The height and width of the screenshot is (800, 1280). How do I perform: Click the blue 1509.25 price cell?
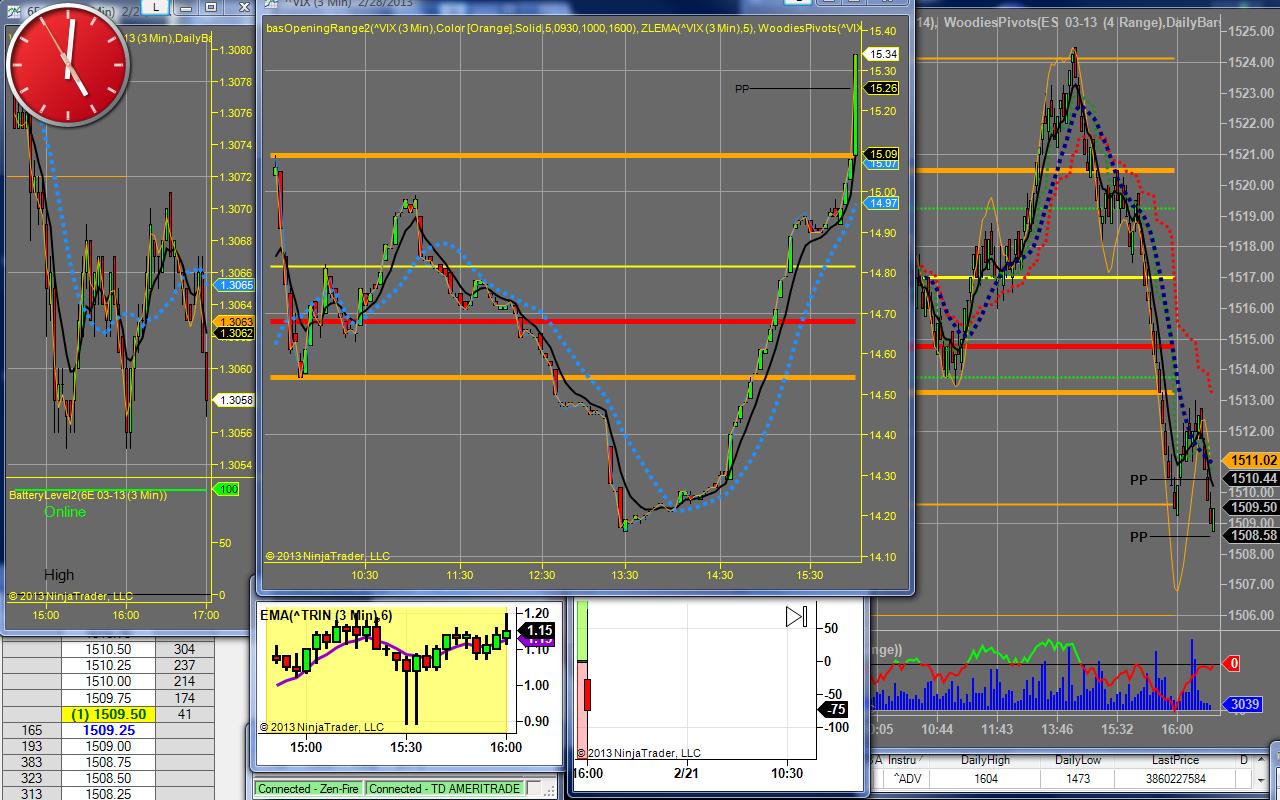click(109, 730)
